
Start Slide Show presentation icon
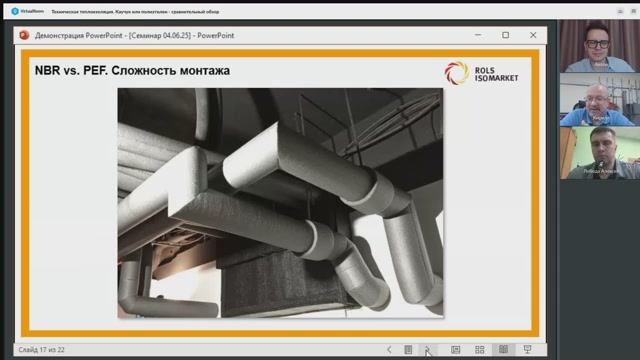pos(527,349)
